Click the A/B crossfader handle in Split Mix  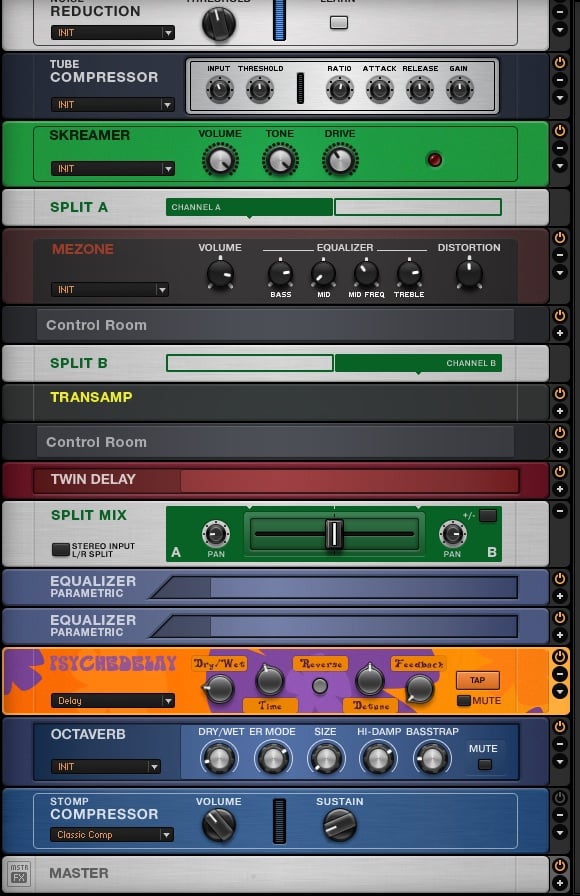(334, 534)
